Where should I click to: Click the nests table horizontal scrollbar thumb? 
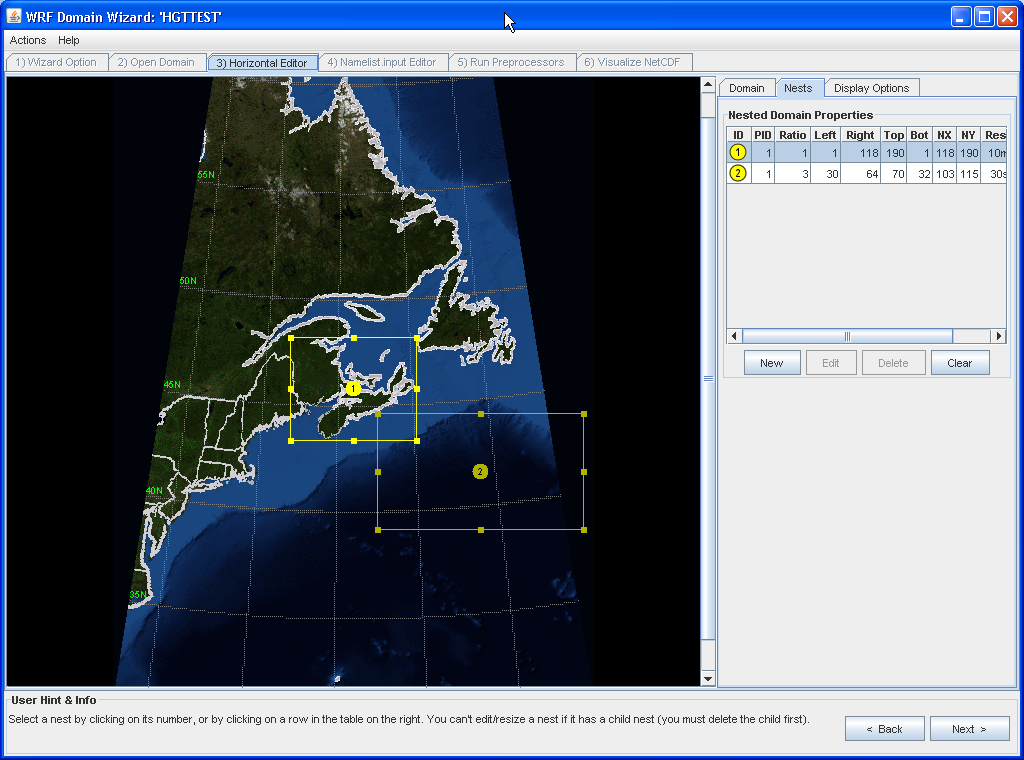click(x=847, y=336)
